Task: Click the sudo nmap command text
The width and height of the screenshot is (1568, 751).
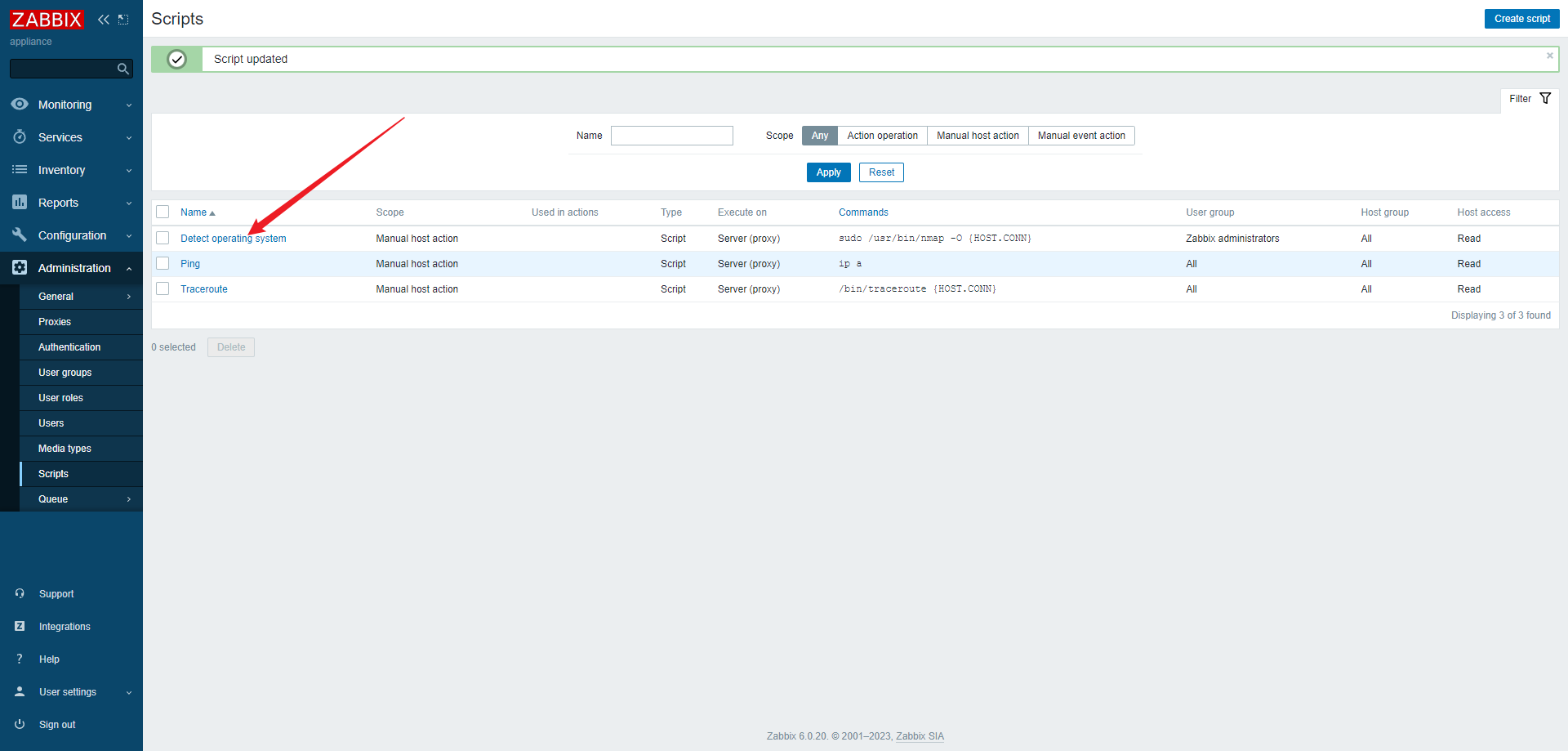Action: (x=935, y=239)
